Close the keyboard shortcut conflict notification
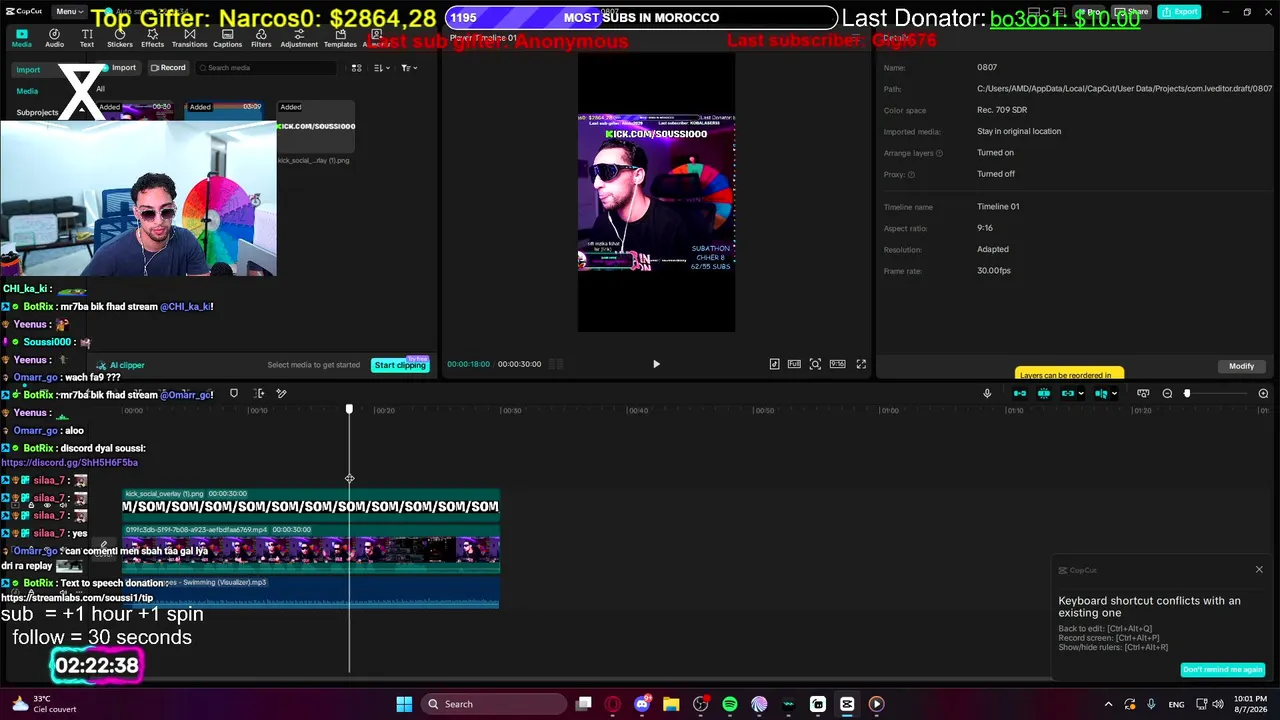This screenshot has width=1280, height=720. coord(1259,570)
